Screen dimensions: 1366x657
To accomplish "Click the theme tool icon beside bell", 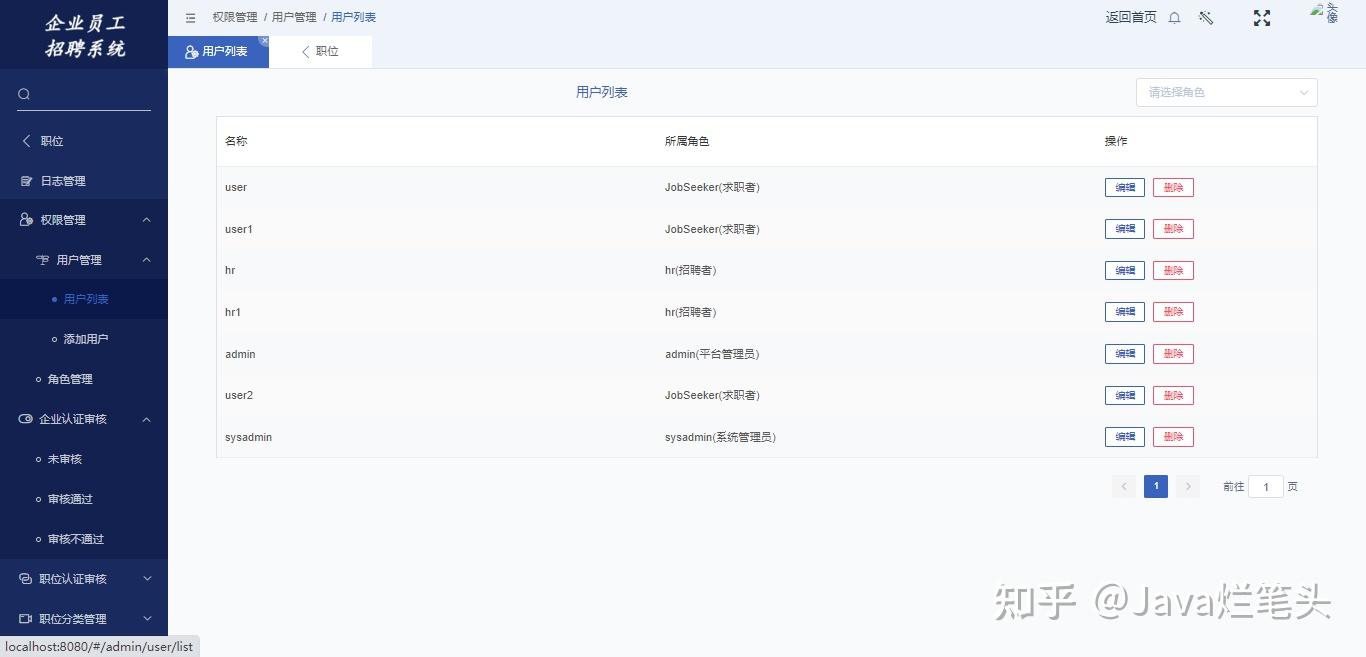I will (x=1206, y=18).
